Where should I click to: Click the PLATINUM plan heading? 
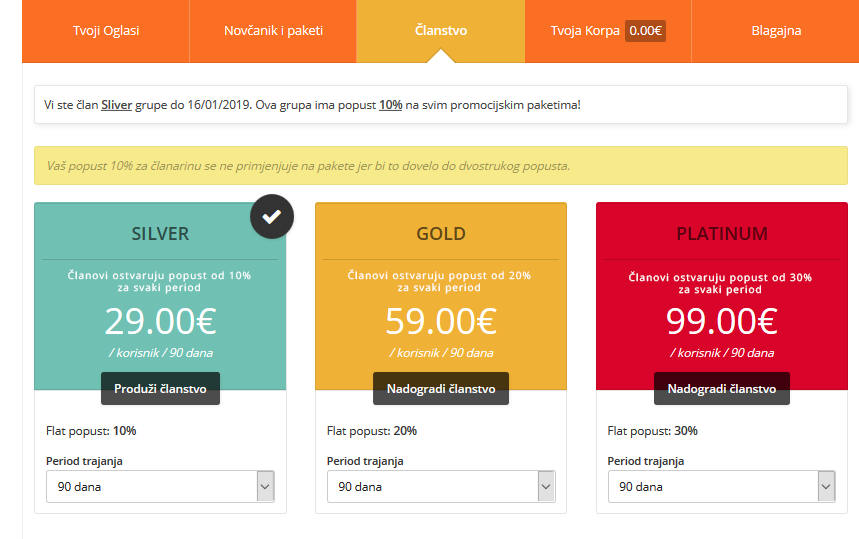(722, 234)
